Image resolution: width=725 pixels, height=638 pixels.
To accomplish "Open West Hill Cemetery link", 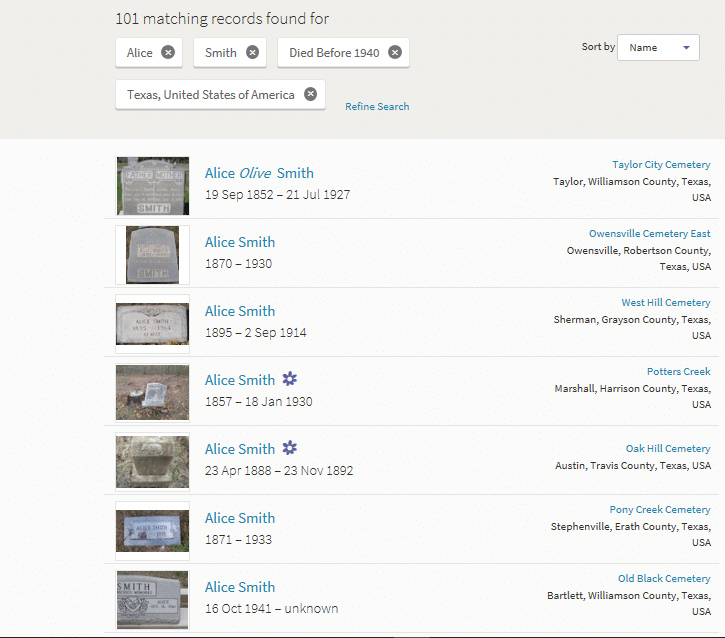I will (665, 303).
